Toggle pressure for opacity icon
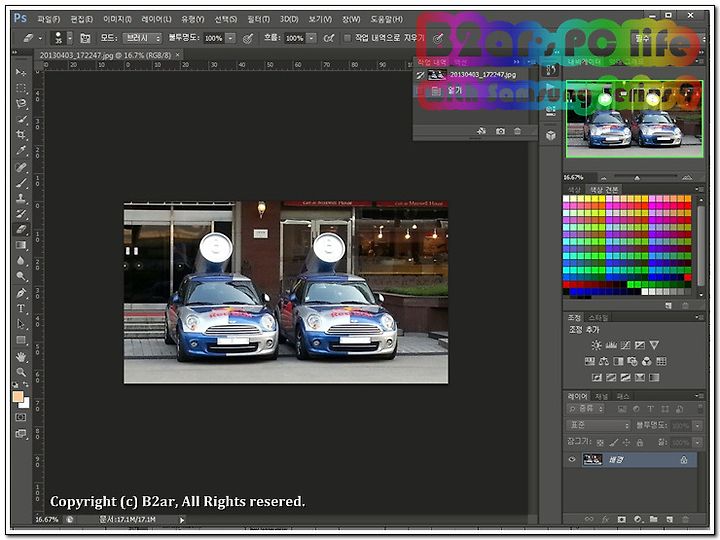Screen dimensions: 720x540 point(248,38)
